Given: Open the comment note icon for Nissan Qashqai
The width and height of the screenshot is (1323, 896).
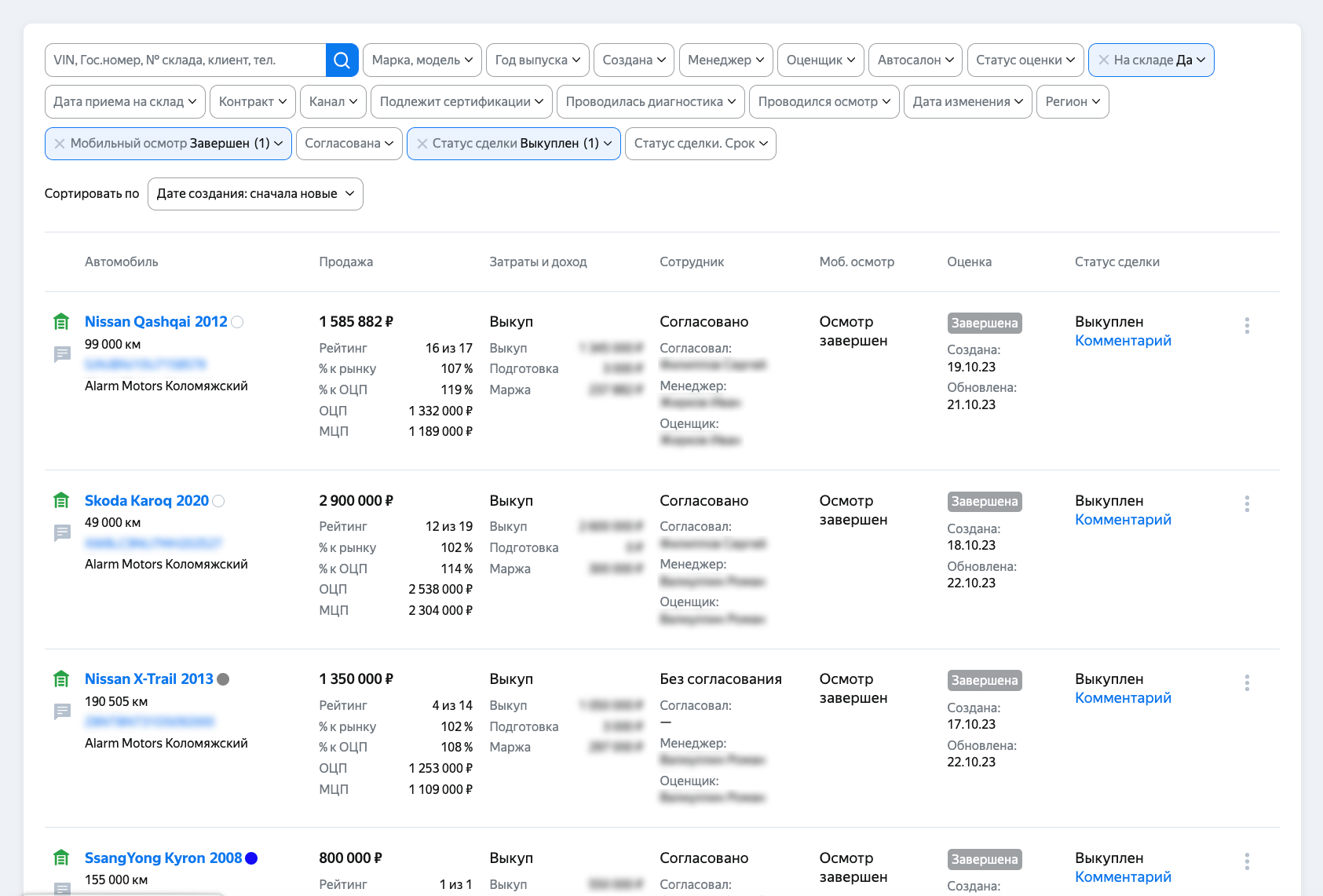Looking at the screenshot, I should [62, 354].
